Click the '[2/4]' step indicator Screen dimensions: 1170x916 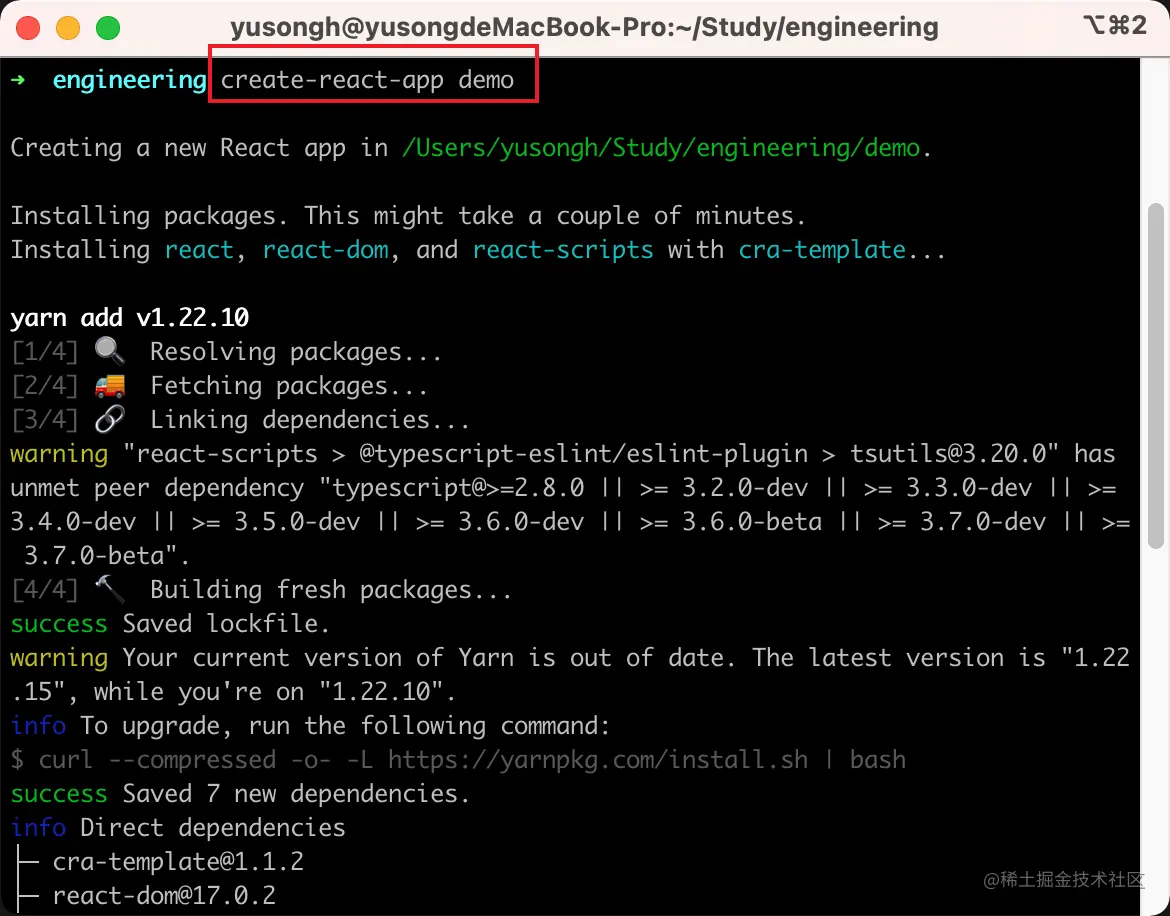[44, 386]
